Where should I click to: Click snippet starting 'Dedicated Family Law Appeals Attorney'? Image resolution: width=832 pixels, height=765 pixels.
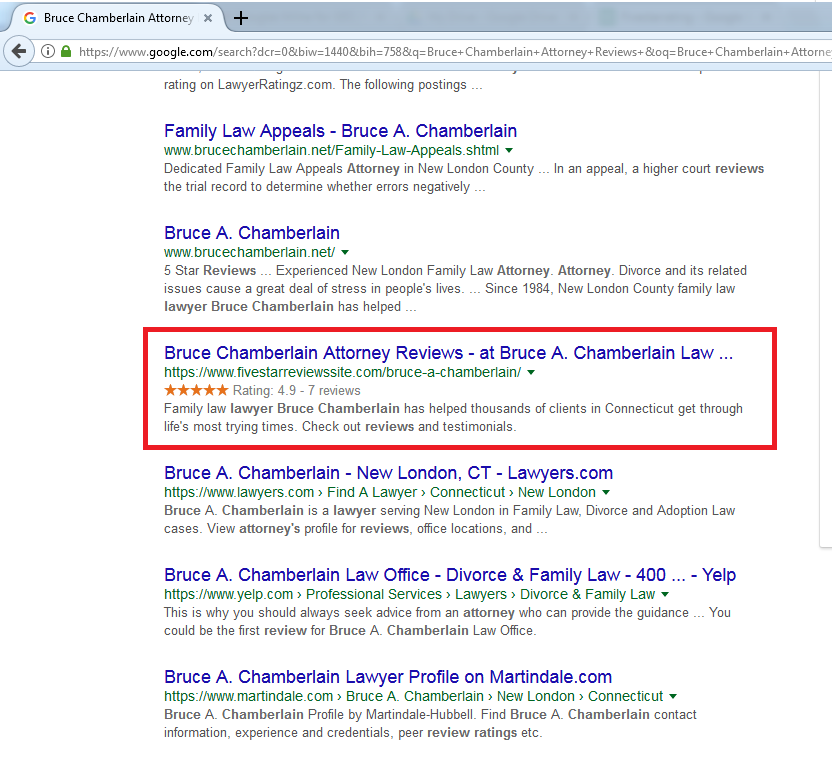click(x=464, y=178)
